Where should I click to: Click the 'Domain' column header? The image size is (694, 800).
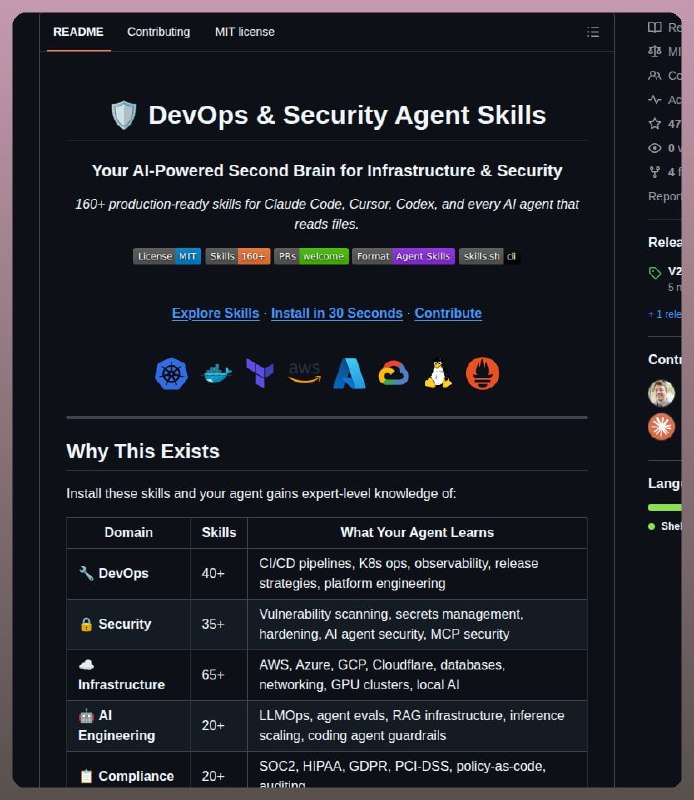pyautogui.click(x=129, y=533)
